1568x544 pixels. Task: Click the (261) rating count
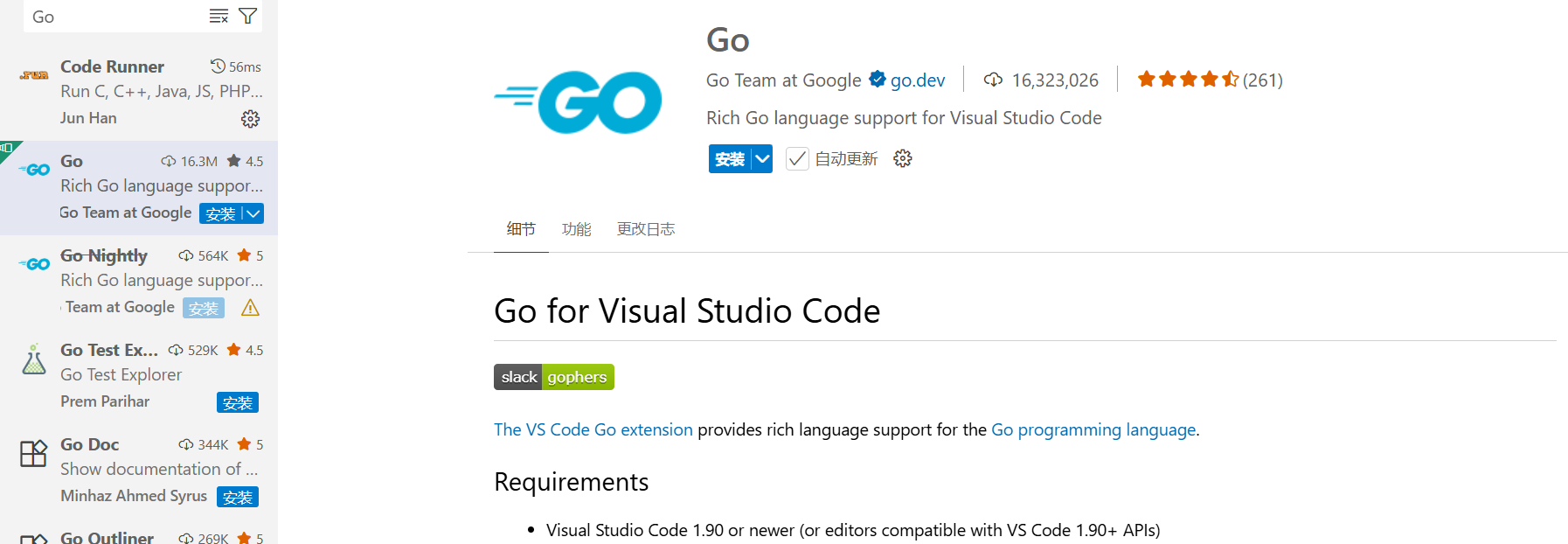[x=1263, y=80]
